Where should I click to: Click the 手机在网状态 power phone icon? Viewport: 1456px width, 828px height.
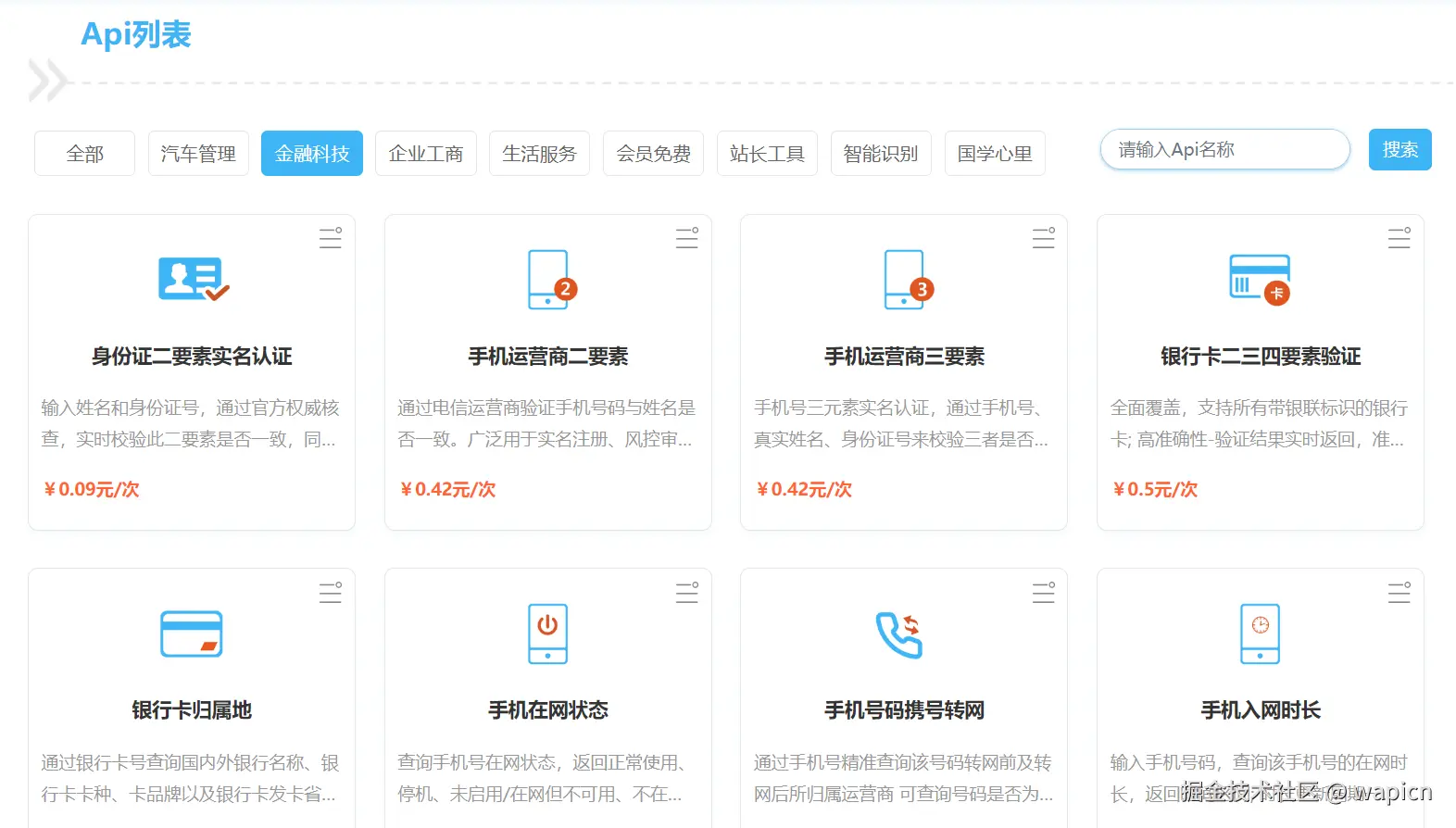point(548,634)
